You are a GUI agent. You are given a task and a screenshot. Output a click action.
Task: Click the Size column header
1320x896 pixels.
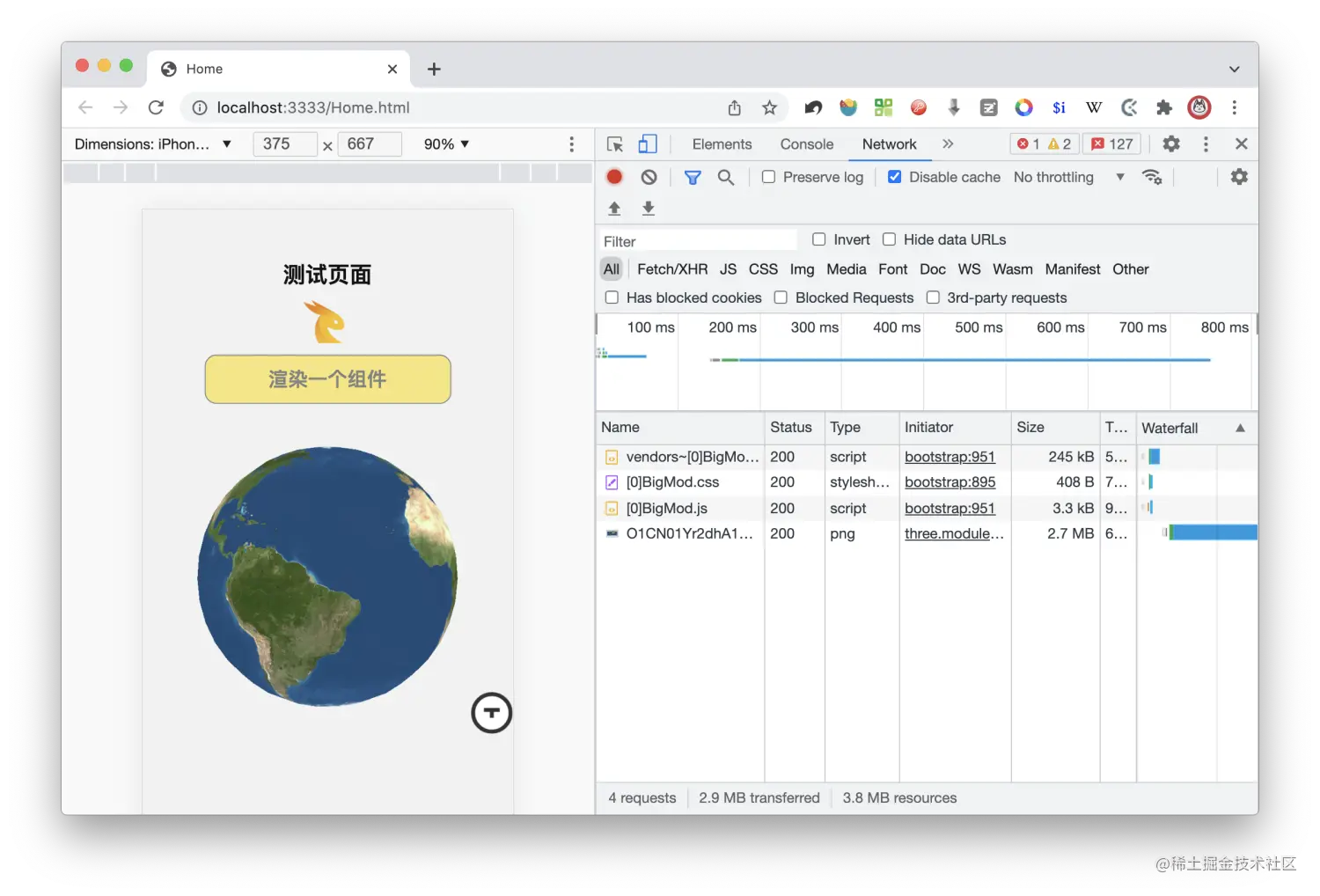(1055, 427)
